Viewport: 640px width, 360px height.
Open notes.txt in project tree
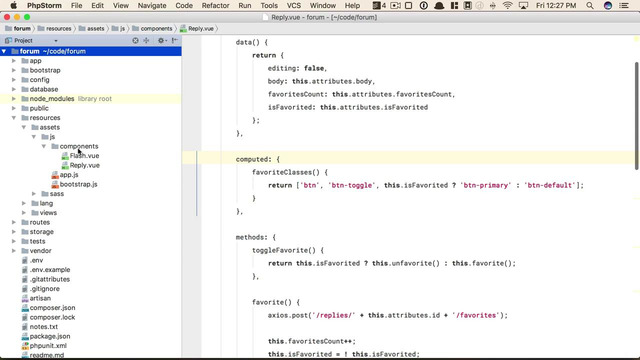(x=44, y=327)
